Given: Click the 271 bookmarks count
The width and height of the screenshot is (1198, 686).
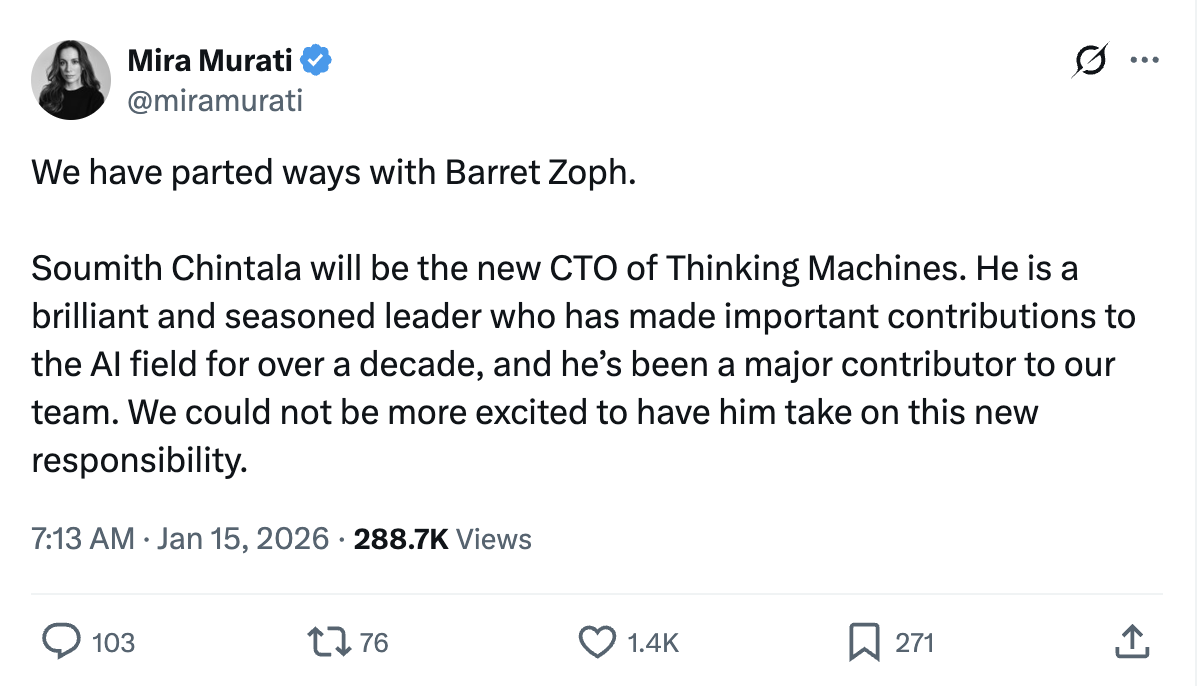Looking at the screenshot, I should point(914,643).
